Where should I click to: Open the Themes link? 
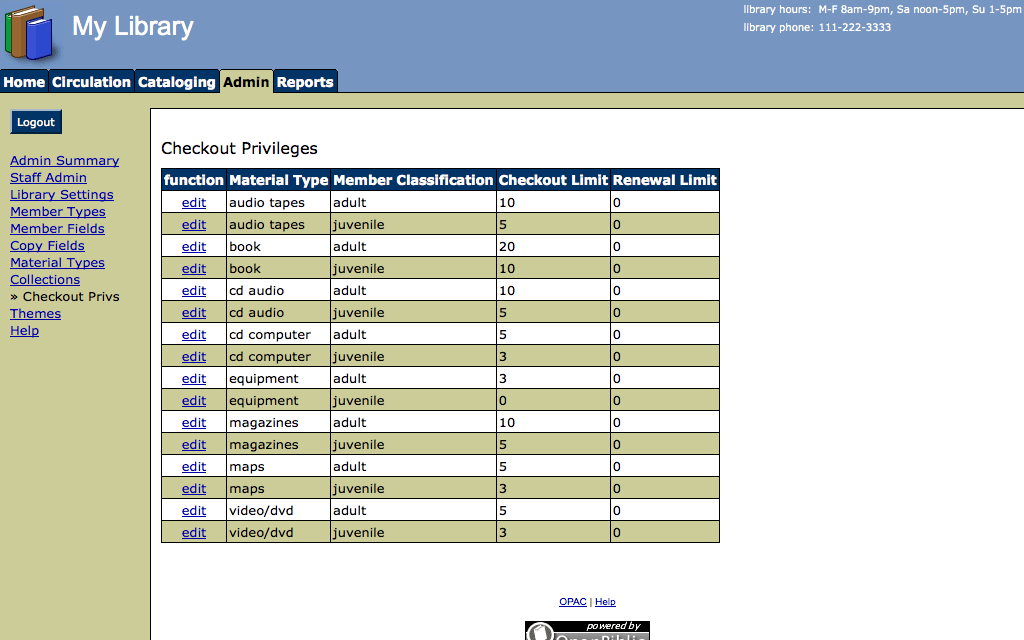point(35,313)
